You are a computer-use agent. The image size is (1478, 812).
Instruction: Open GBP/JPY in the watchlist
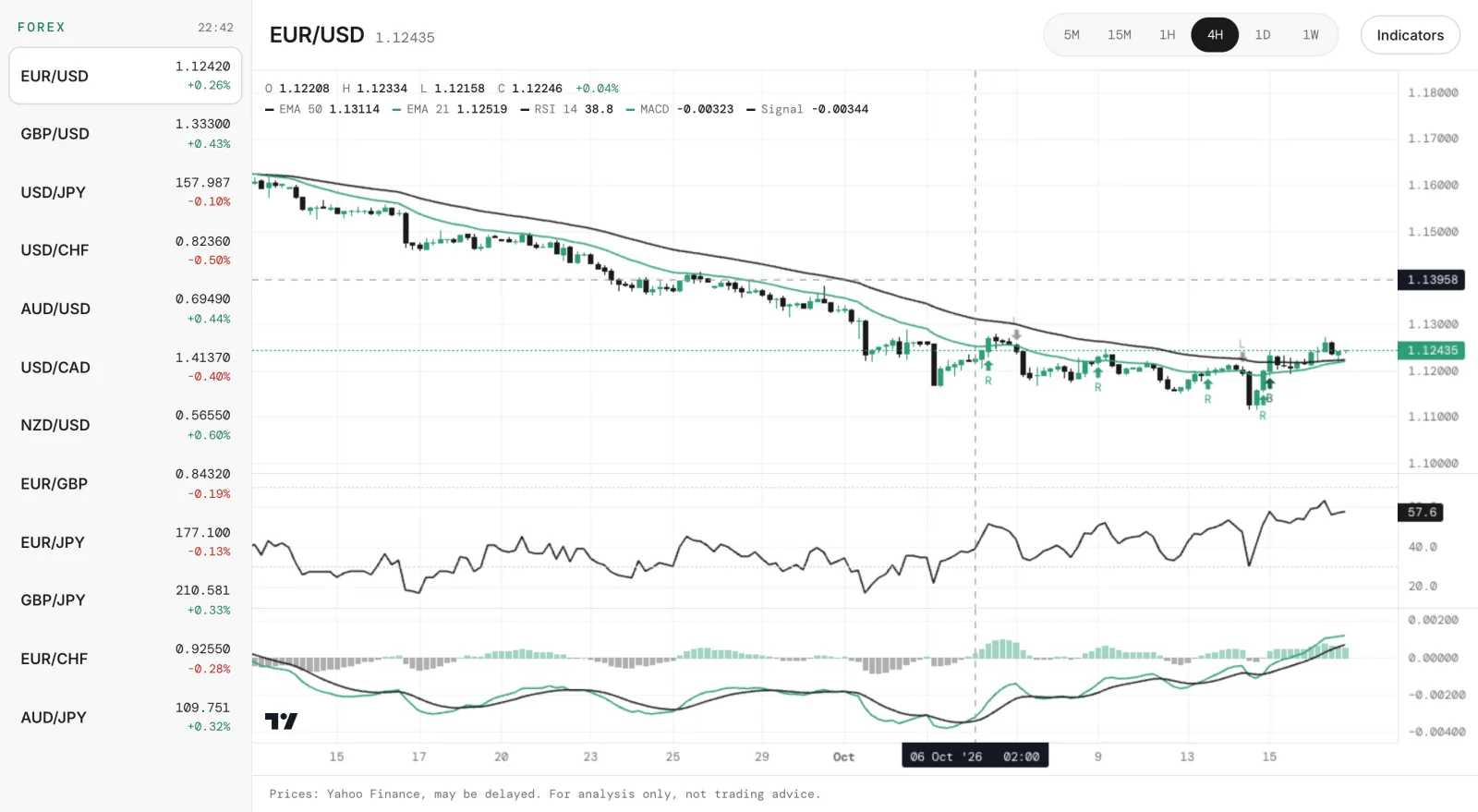pos(126,600)
